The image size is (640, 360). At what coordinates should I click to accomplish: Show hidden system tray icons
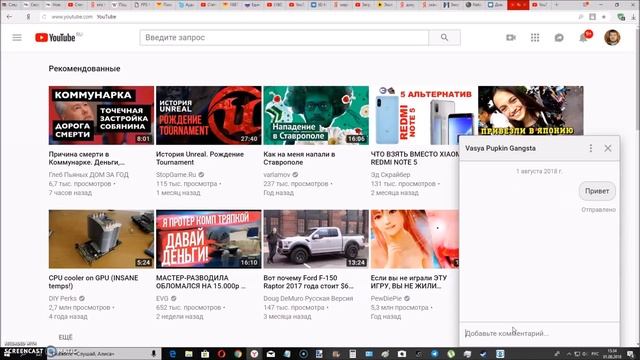pyautogui.click(x=569, y=354)
